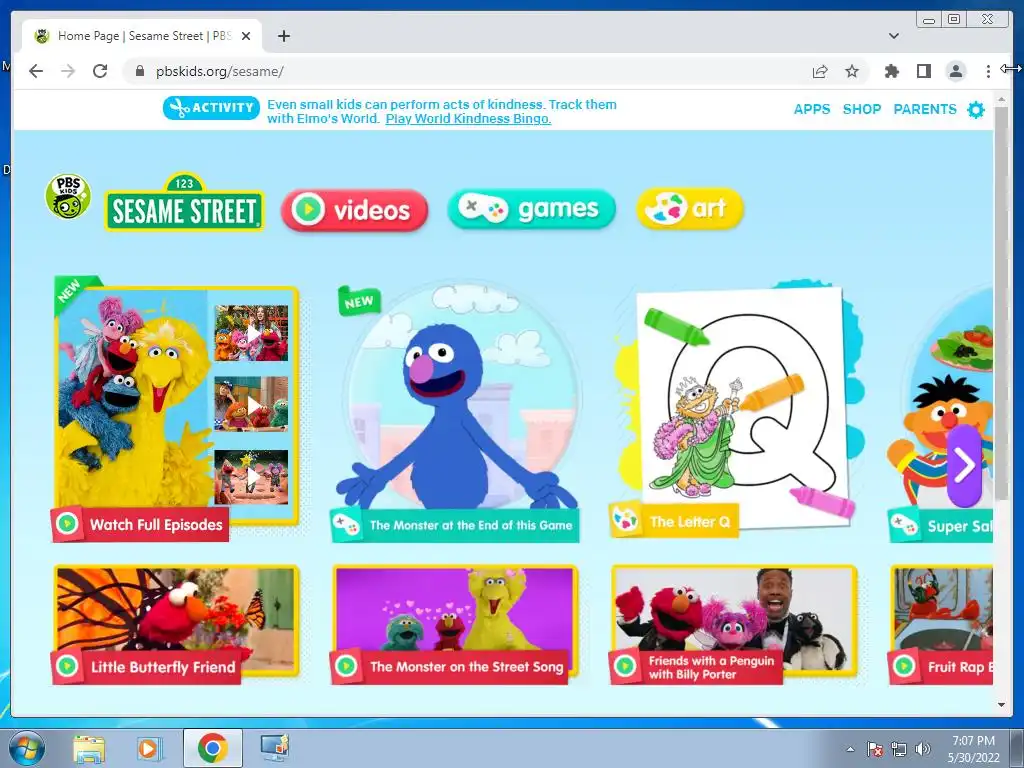This screenshot has width=1024, height=768.
Task: Open the network tray icon
Action: (x=899, y=749)
